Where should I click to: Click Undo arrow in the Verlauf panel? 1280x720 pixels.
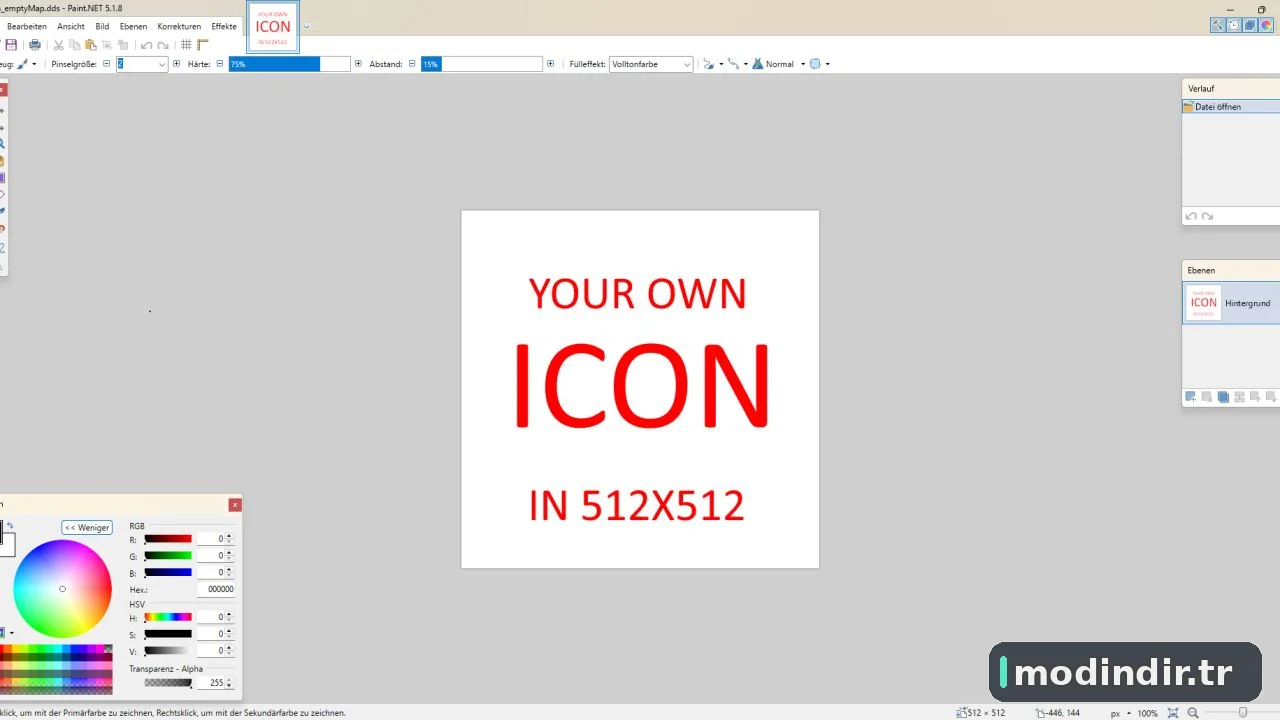pyautogui.click(x=1191, y=216)
